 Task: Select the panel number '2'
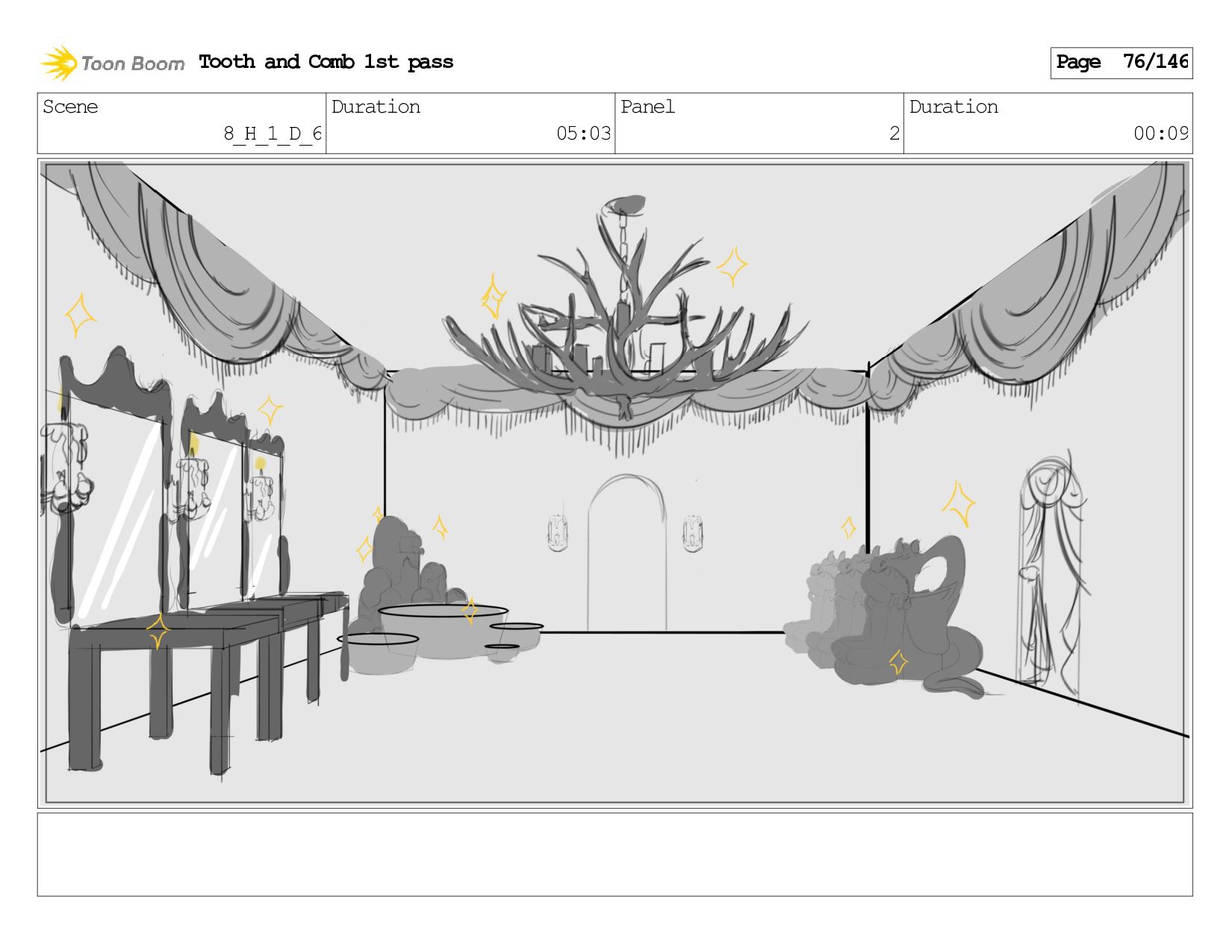(x=894, y=134)
